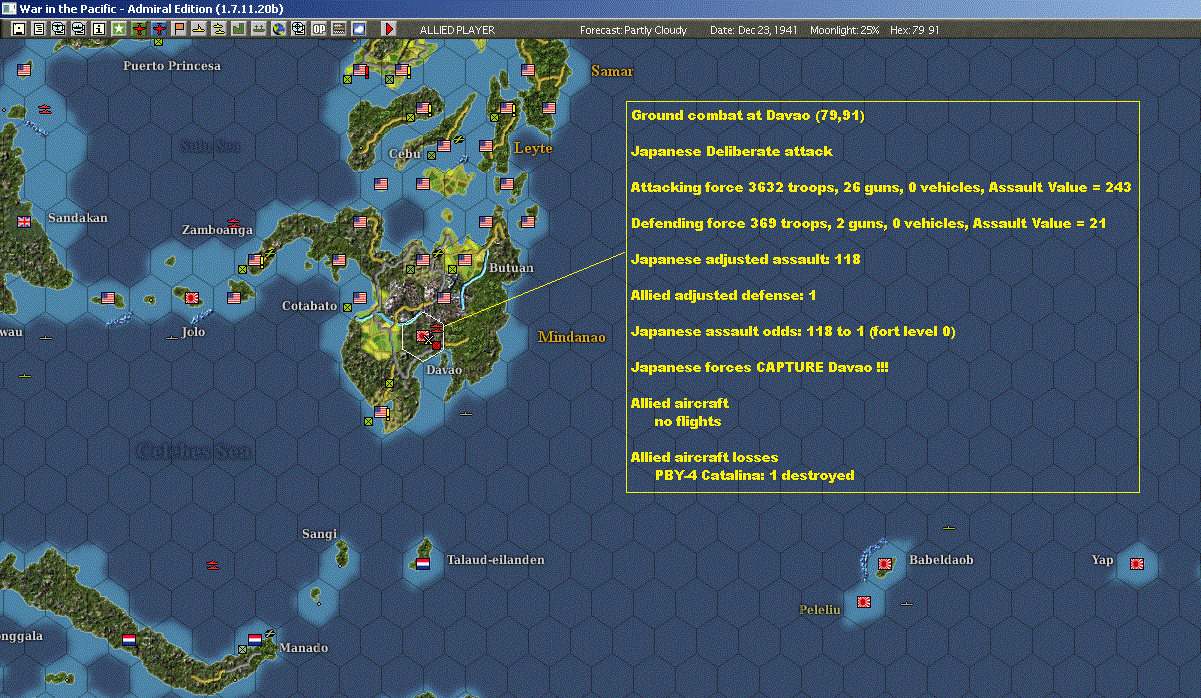Select the US flag near Butuan
Image resolution: width=1201 pixels, height=698 pixels.
coord(464,259)
